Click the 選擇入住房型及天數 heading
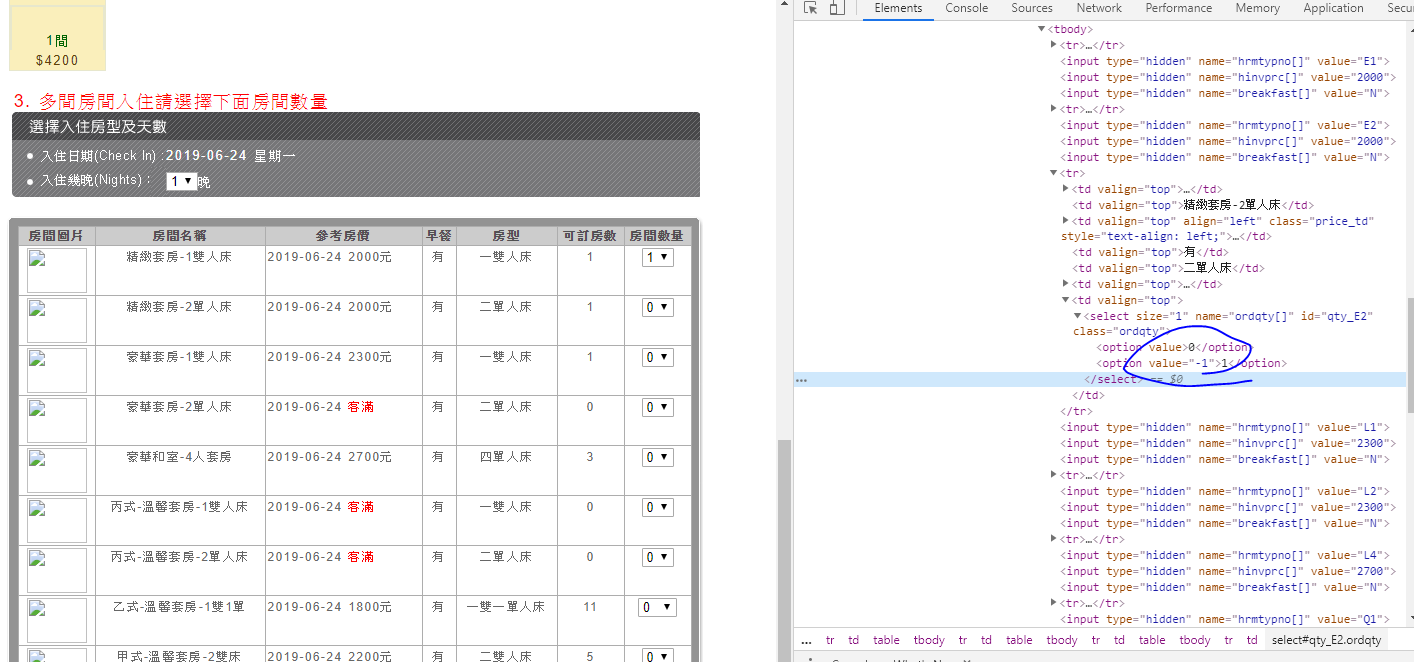The image size is (1414, 662). click(x=98, y=127)
